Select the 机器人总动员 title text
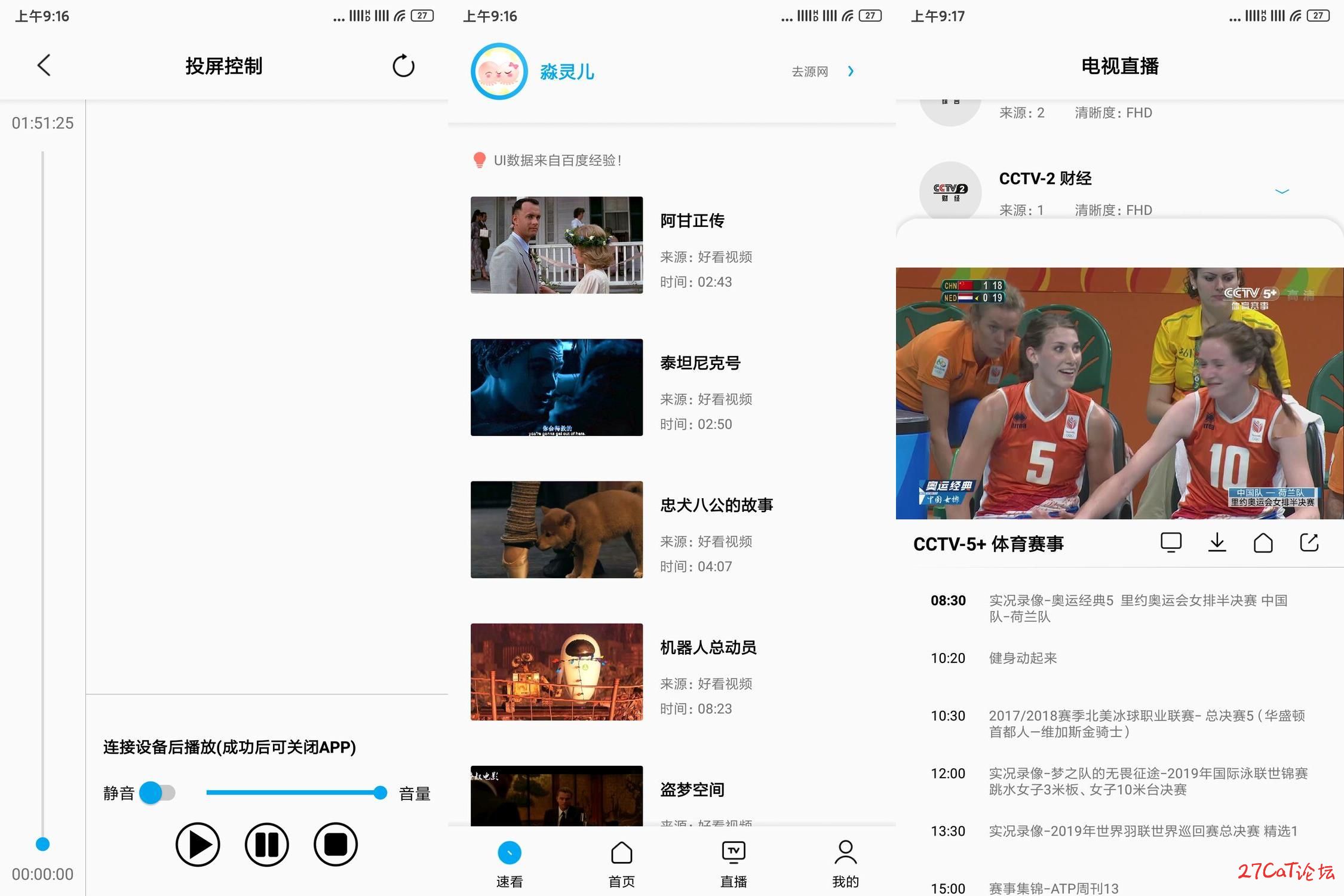 click(x=708, y=648)
